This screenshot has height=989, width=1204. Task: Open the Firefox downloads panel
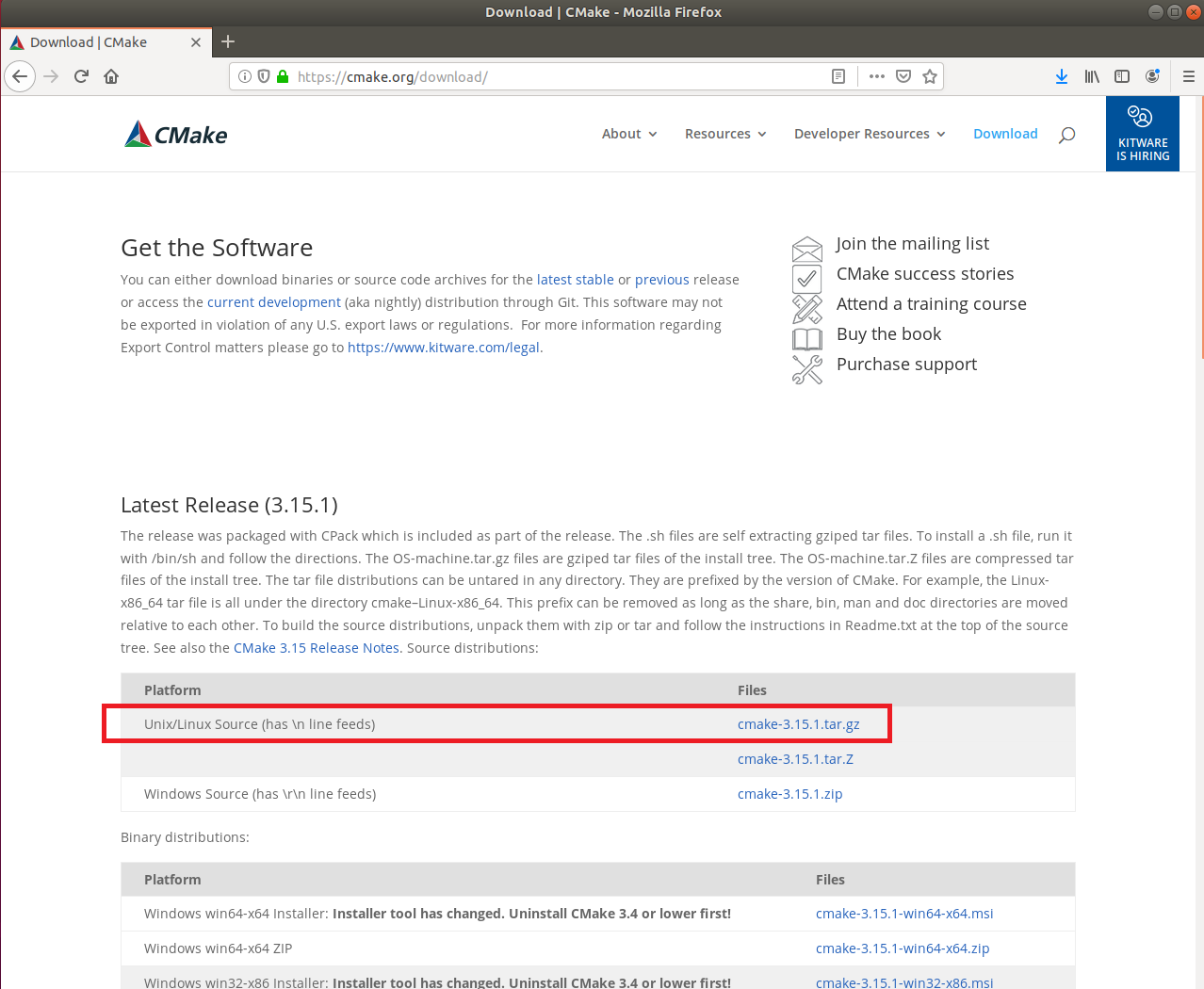click(1062, 76)
